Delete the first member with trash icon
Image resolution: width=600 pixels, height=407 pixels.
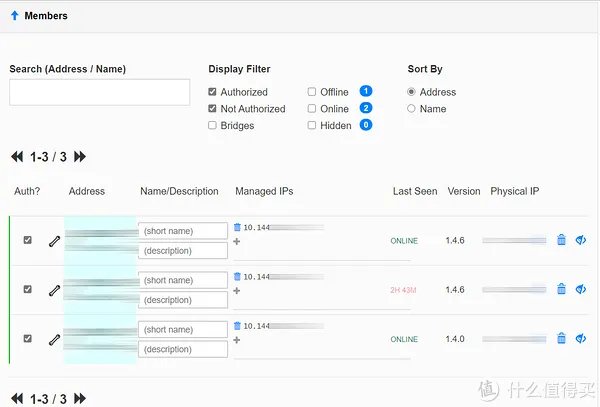(x=561, y=240)
